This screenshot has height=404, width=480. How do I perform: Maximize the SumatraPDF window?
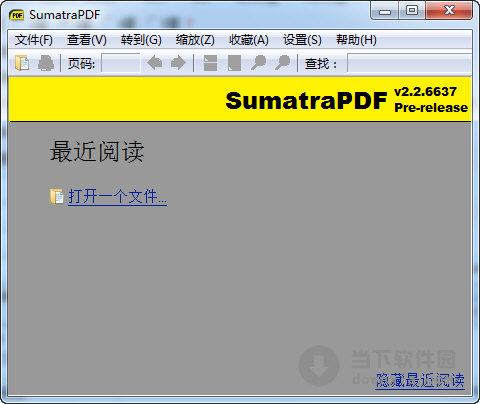tap(412, 11)
